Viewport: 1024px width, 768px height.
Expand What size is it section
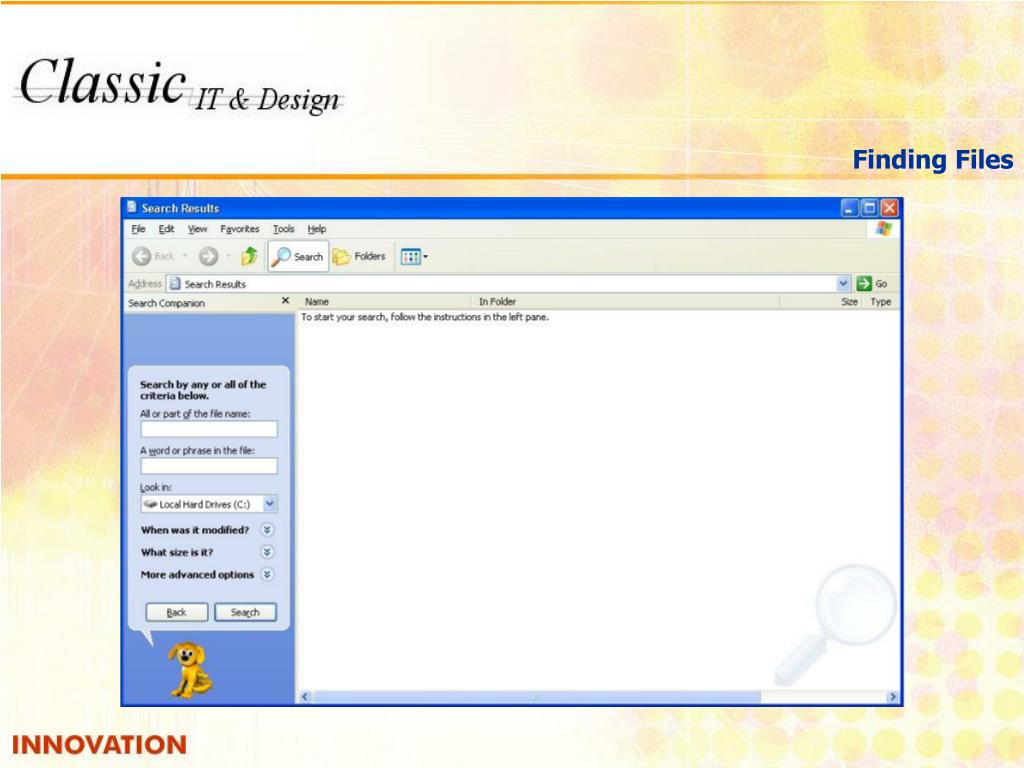tap(267, 552)
